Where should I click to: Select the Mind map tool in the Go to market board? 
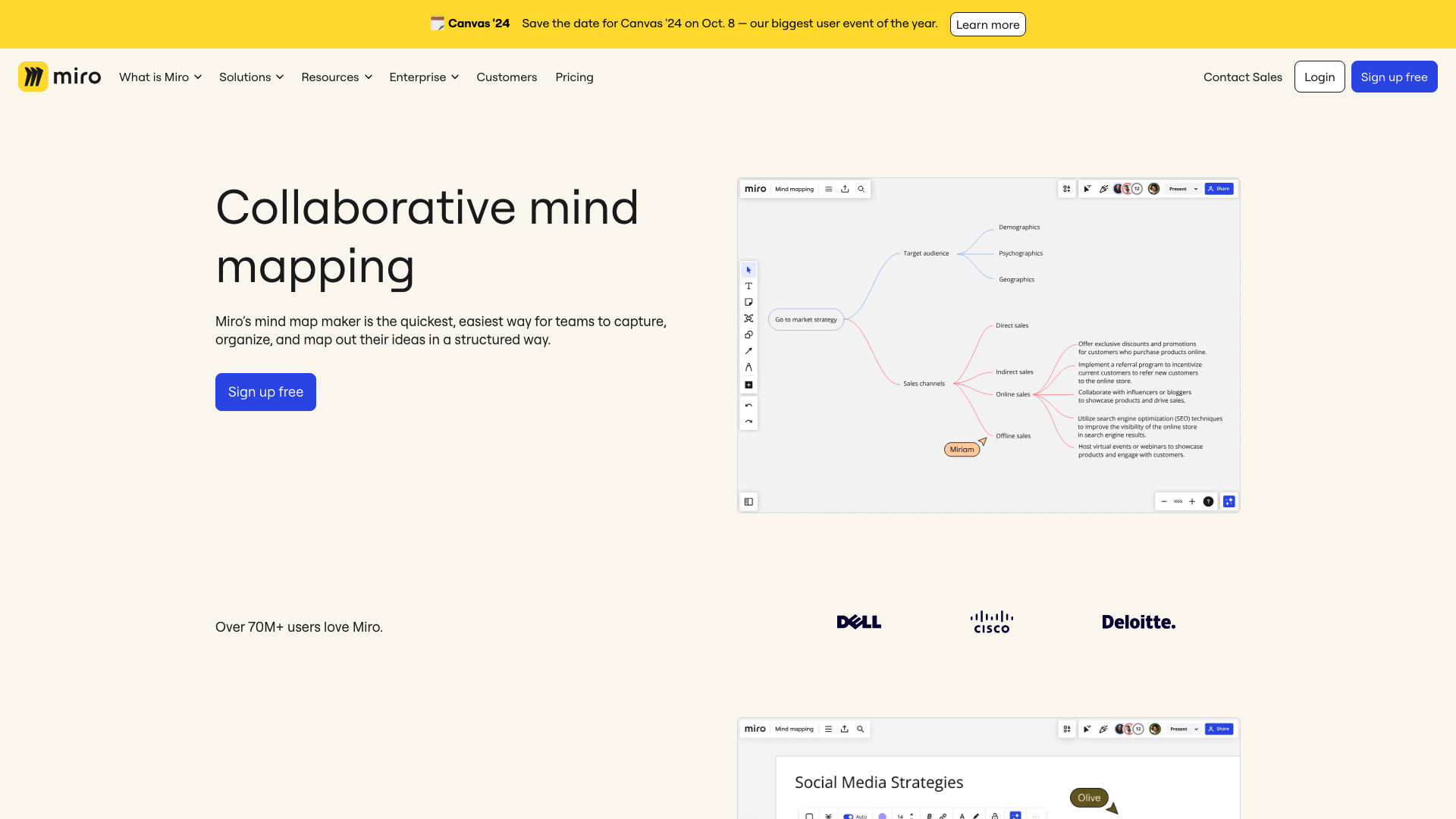(x=748, y=318)
